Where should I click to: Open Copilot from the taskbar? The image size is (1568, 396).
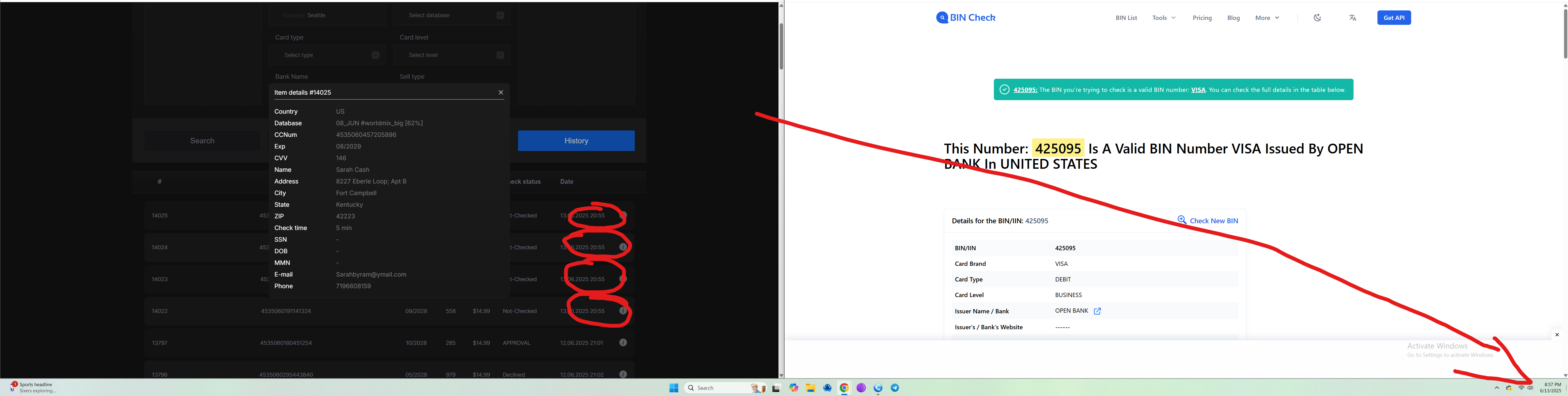[794, 388]
